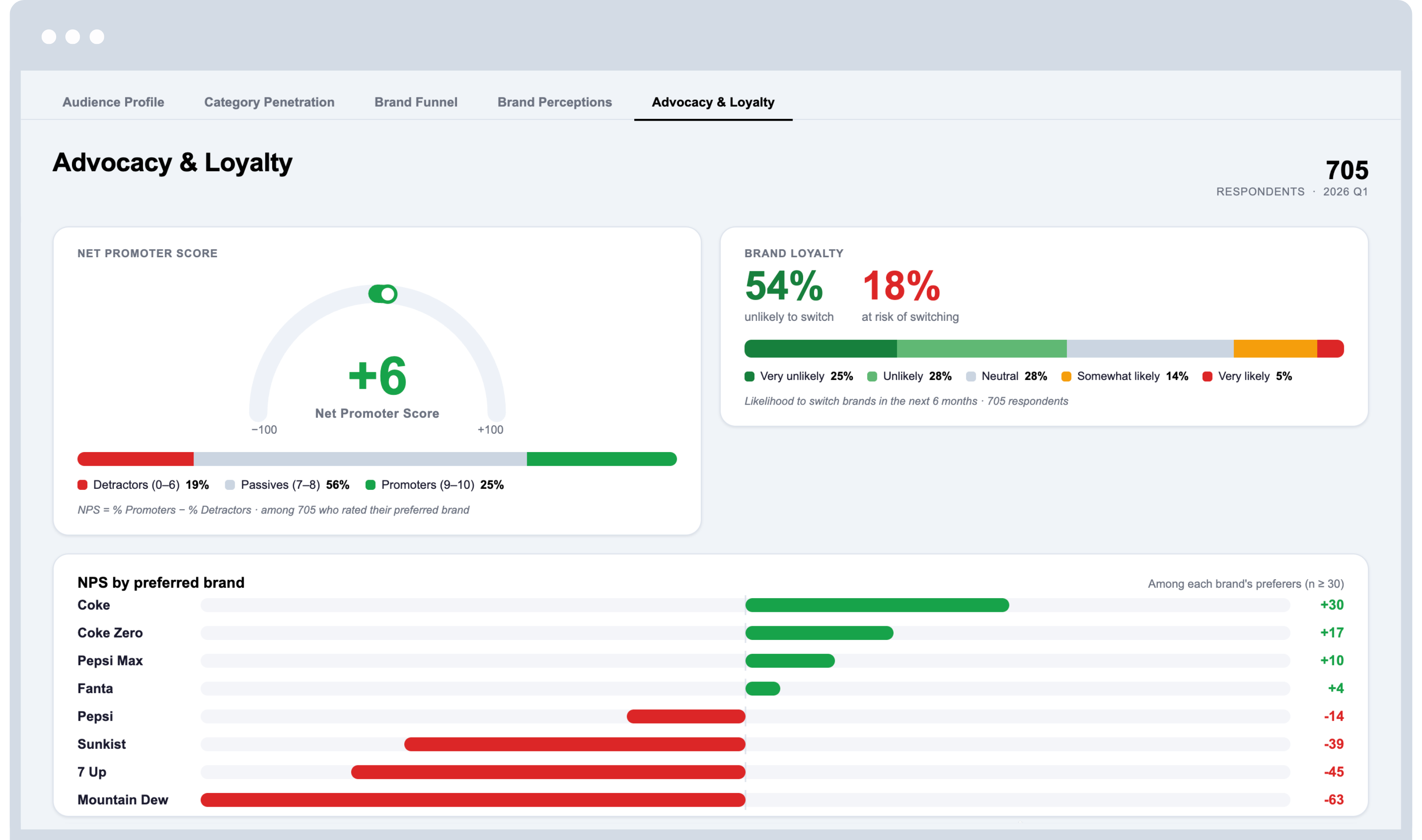The width and height of the screenshot is (1422, 840).
Task: Click the red Detractors legend swatch
Action: (83, 485)
